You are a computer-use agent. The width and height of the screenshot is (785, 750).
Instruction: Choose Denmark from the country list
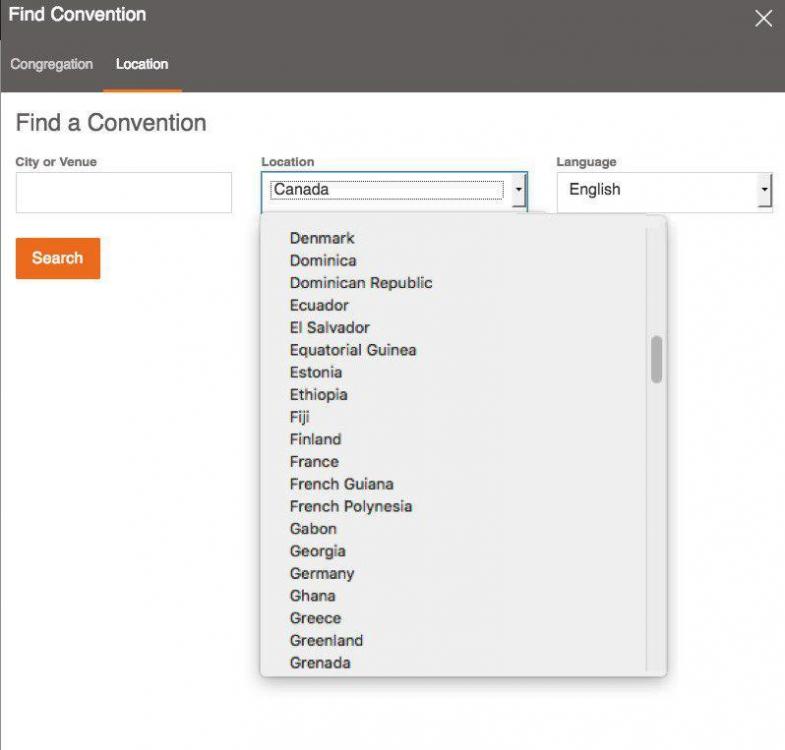[x=322, y=238]
